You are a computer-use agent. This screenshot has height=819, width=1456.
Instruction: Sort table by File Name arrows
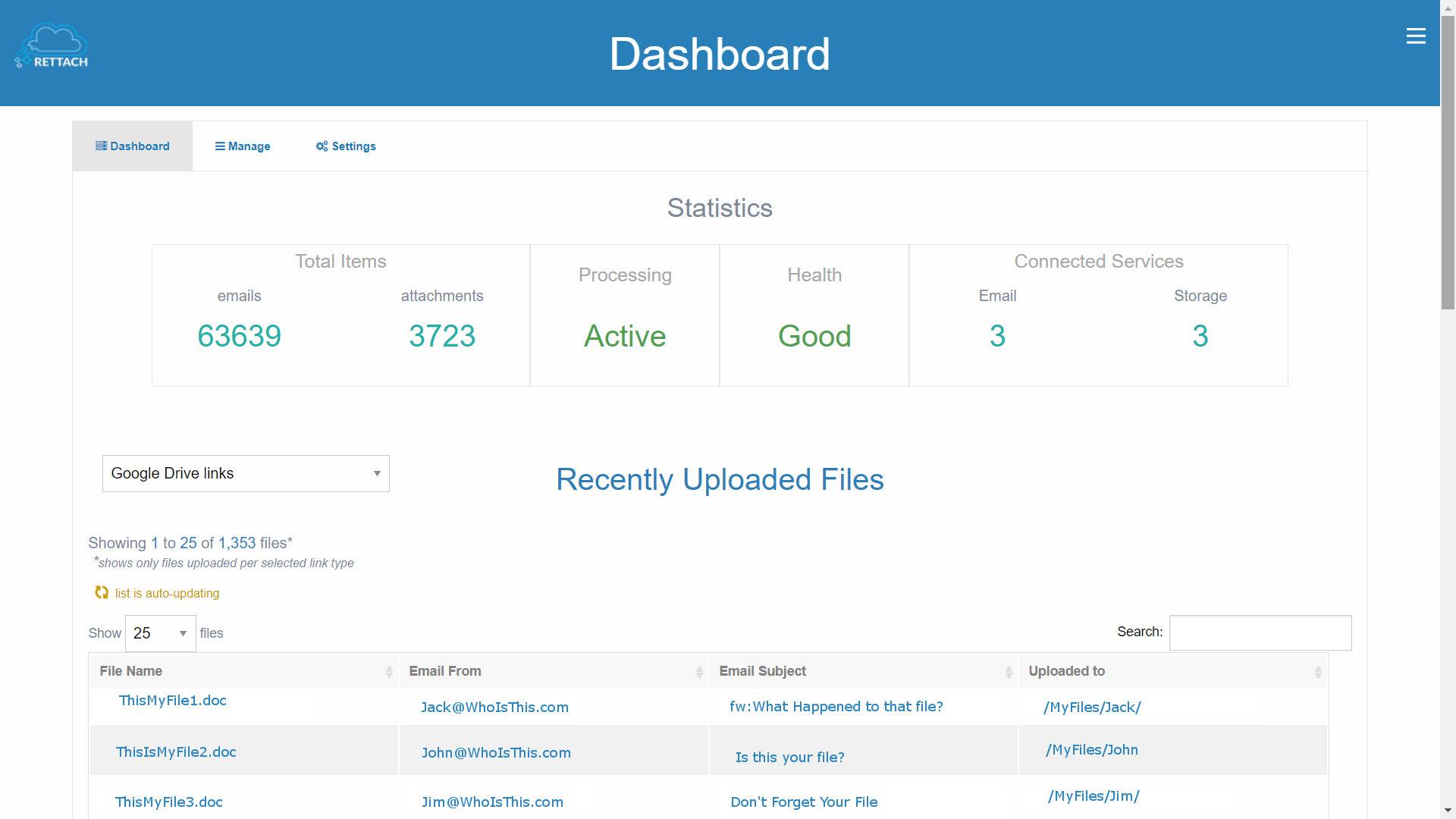coord(389,672)
